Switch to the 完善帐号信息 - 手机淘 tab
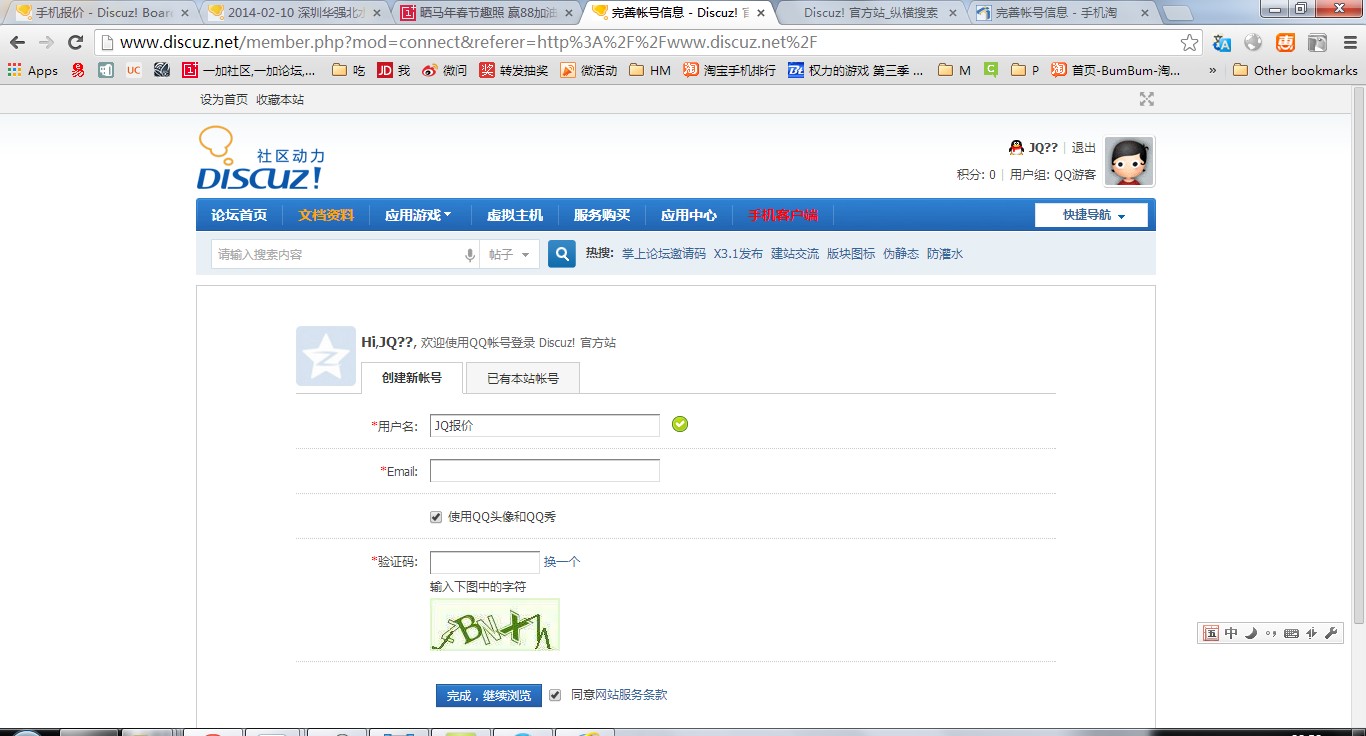Image resolution: width=1366 pixels, height=736 pixels. pyautogui.click(x=1062, y=13)
